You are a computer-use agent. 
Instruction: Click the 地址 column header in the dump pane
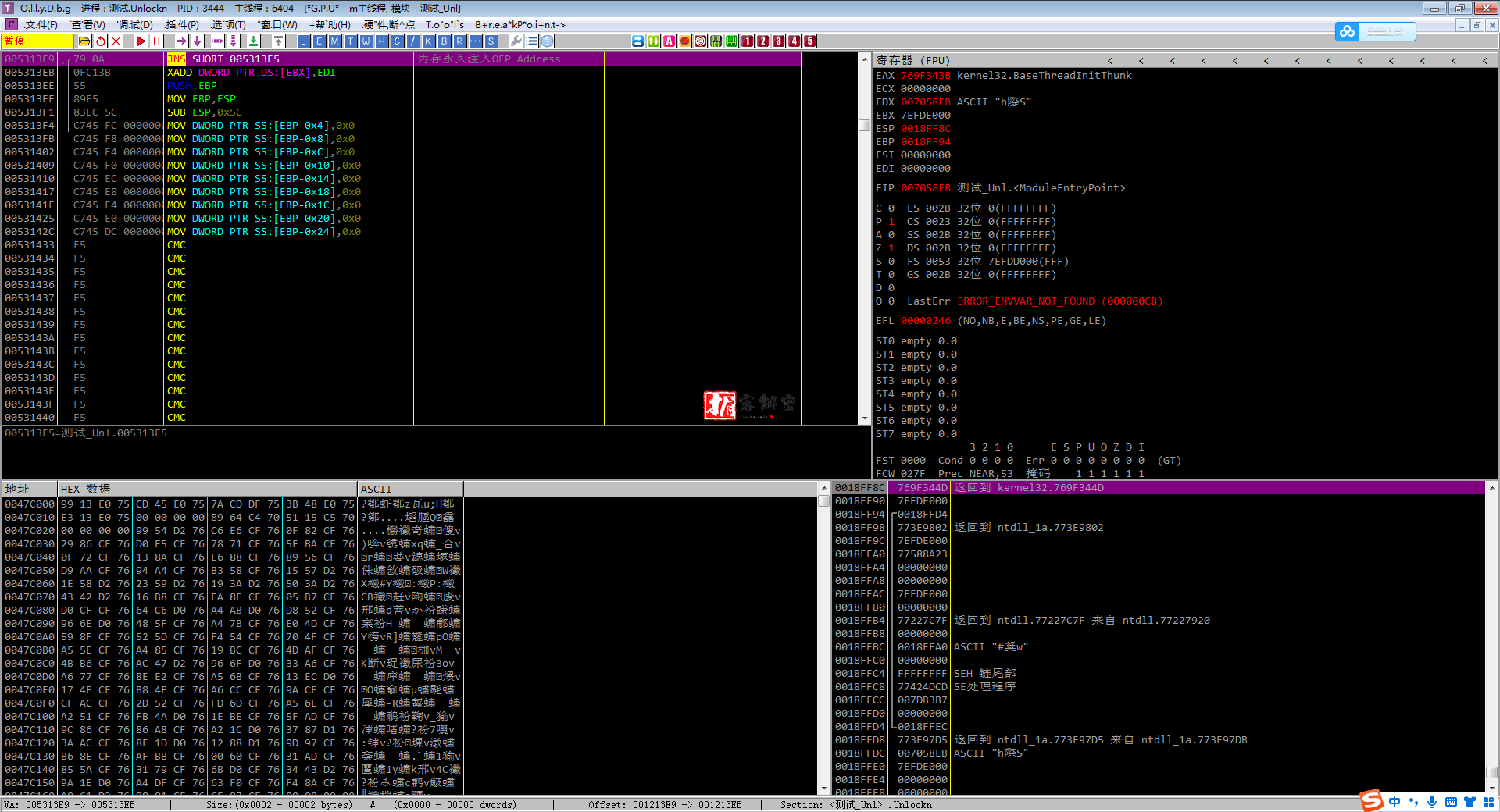(29, 489)
